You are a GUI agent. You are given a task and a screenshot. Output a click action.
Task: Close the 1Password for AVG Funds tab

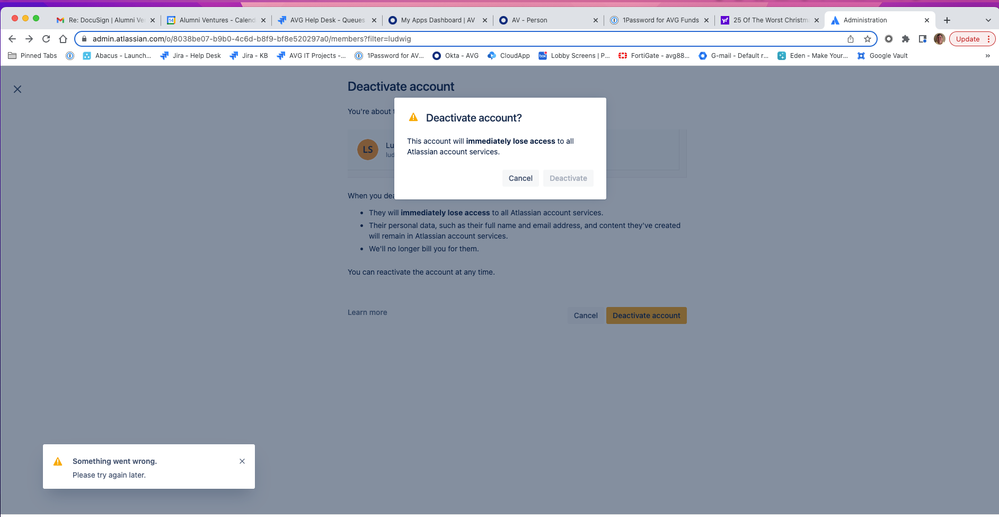pyautogui.click(x=707, y=20)
